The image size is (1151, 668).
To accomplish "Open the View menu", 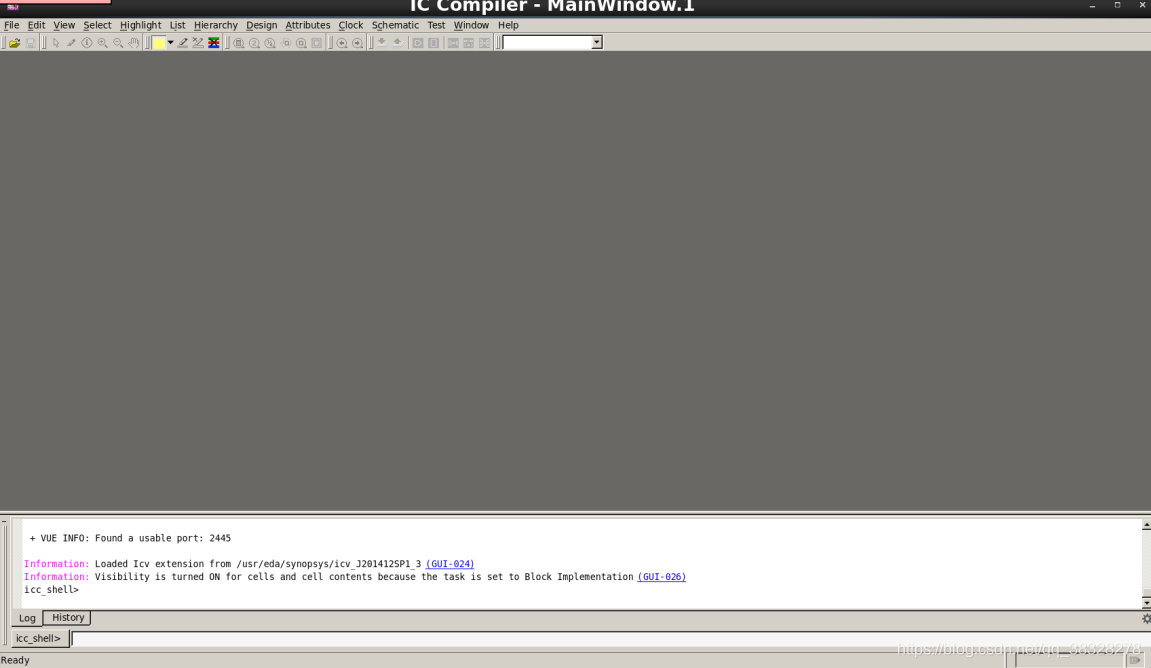I will [64, 25].
